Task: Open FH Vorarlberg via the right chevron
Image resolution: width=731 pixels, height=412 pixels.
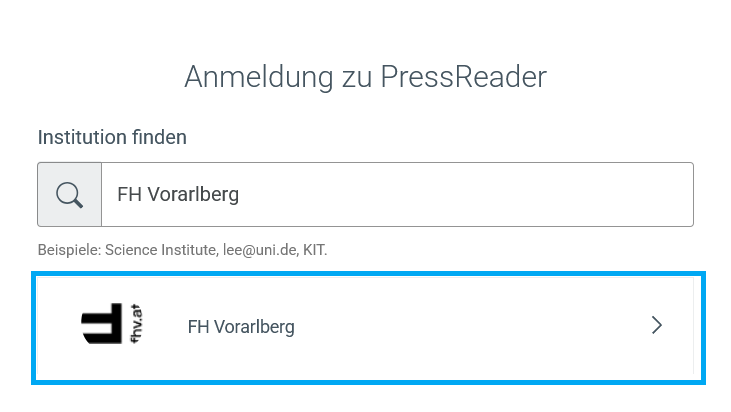Action: coord(657,325)
